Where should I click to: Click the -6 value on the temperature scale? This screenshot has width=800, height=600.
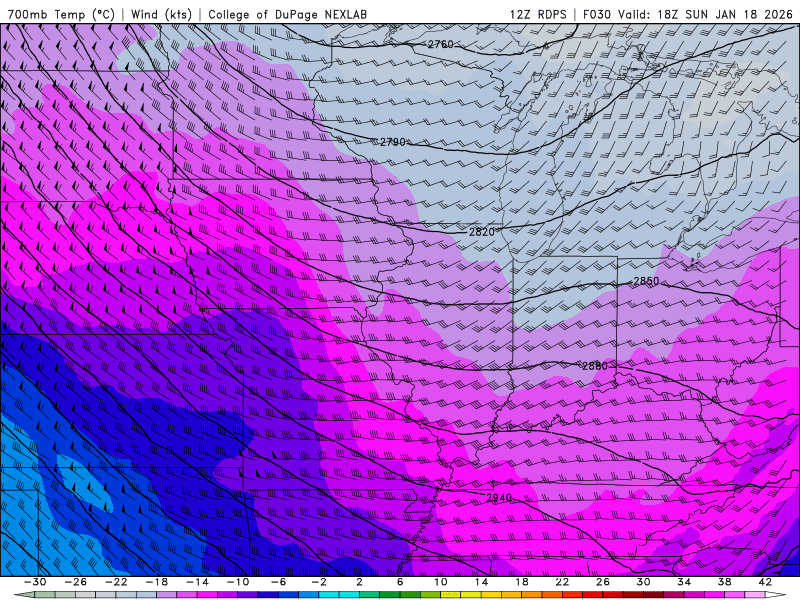coord(279,582)
